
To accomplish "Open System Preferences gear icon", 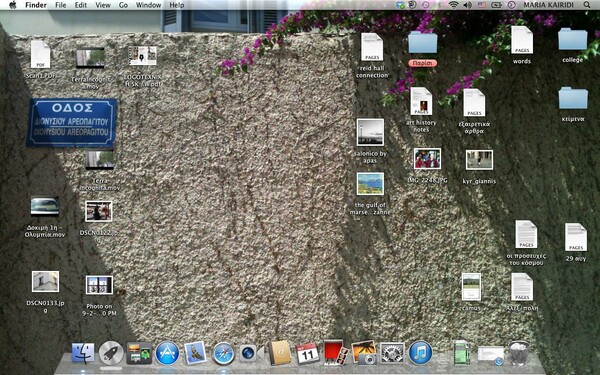I will pos(392,353).
